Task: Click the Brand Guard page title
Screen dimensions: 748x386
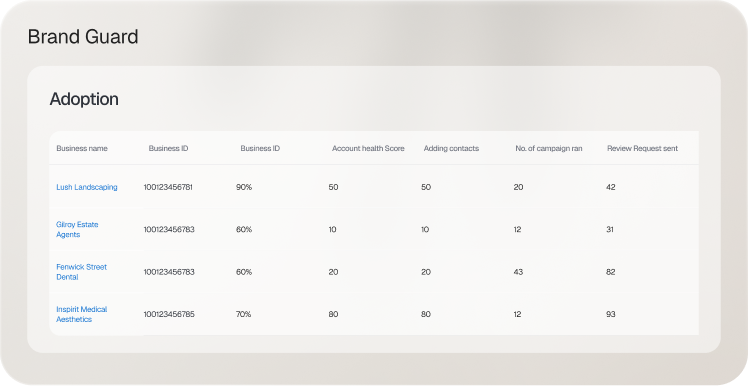Action: coord(83,37)
